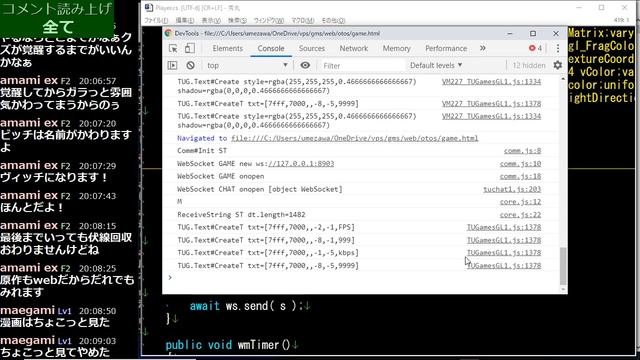Switch to the Console tab

(x=271, y=48)
